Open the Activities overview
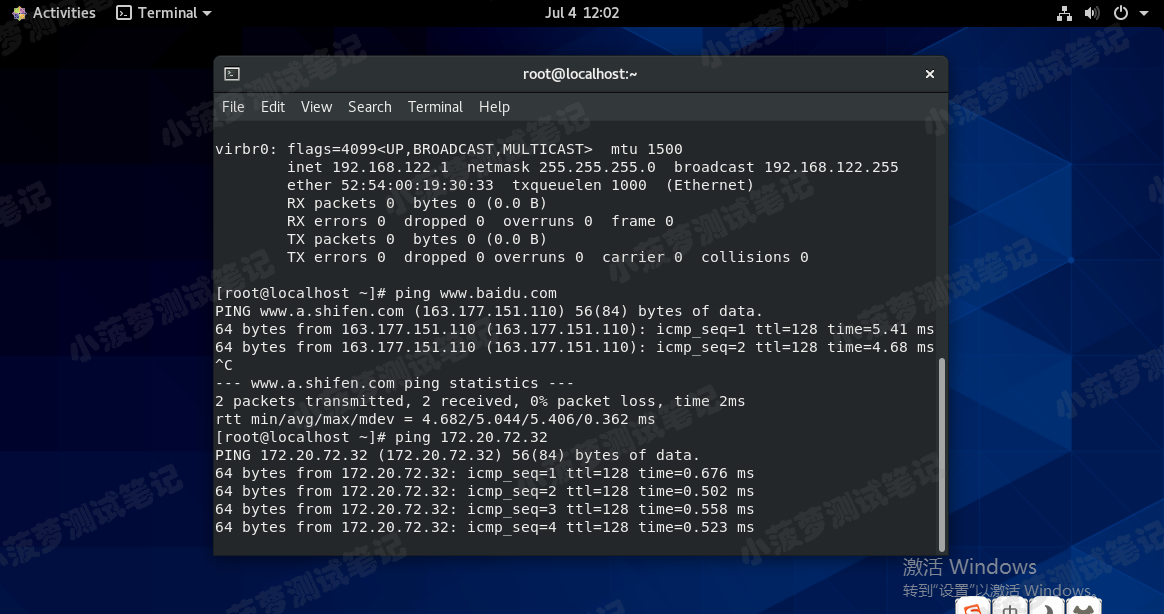1164x614 pixels. click(x=54, y=13)
